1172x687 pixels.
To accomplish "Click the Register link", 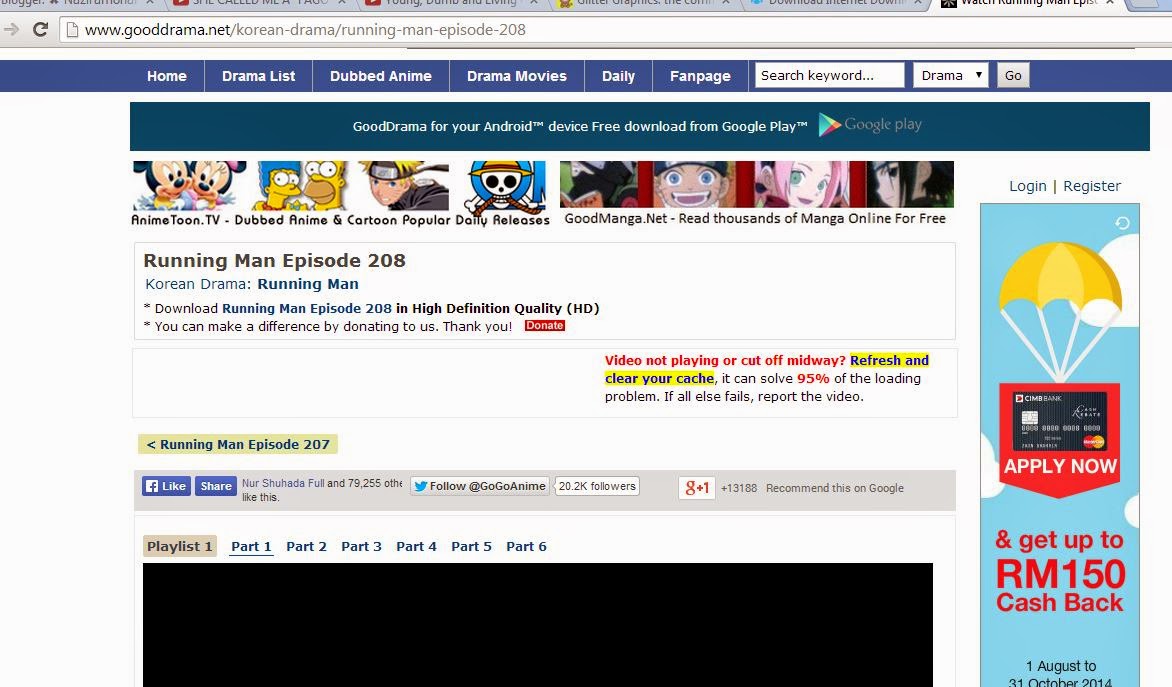I will pyautogui.click(x=1092, y=186).
